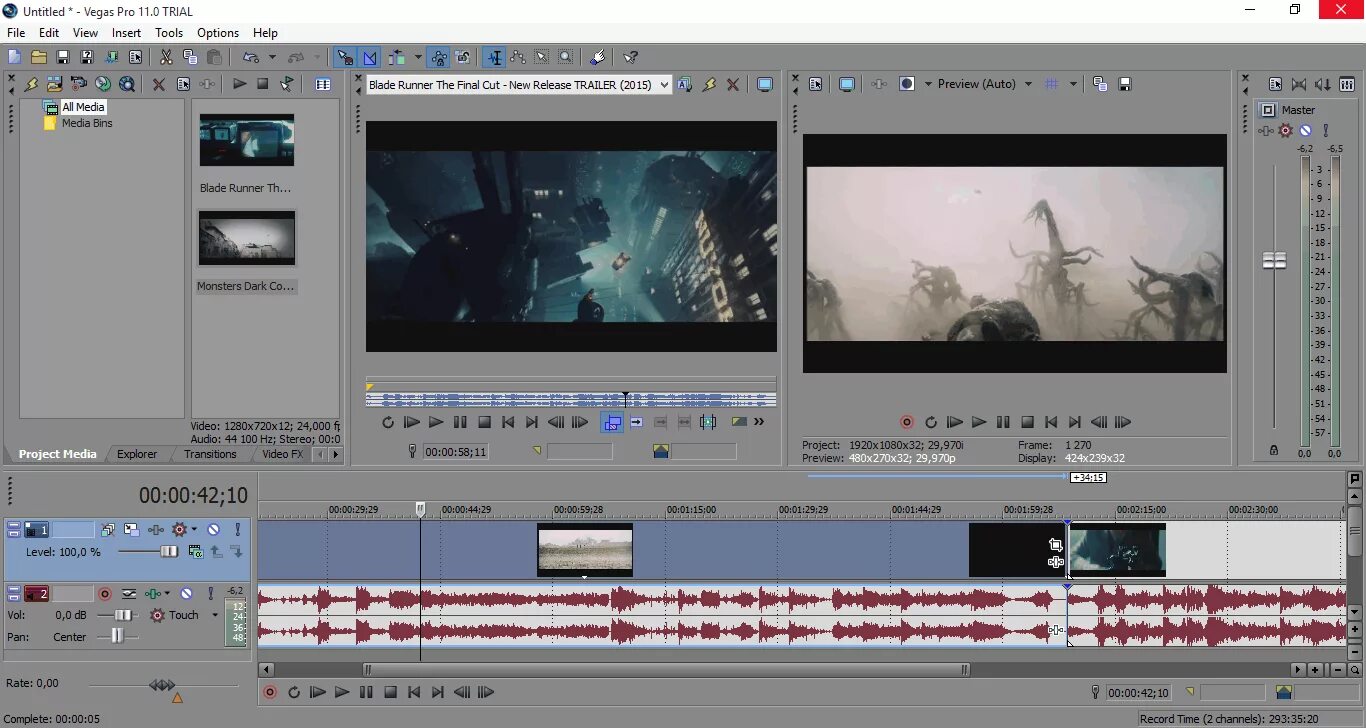The height and width of the screenshot is (728, 1366).
Task: Click the Rate slider at the bottom left
Action: tap(160, 683)
